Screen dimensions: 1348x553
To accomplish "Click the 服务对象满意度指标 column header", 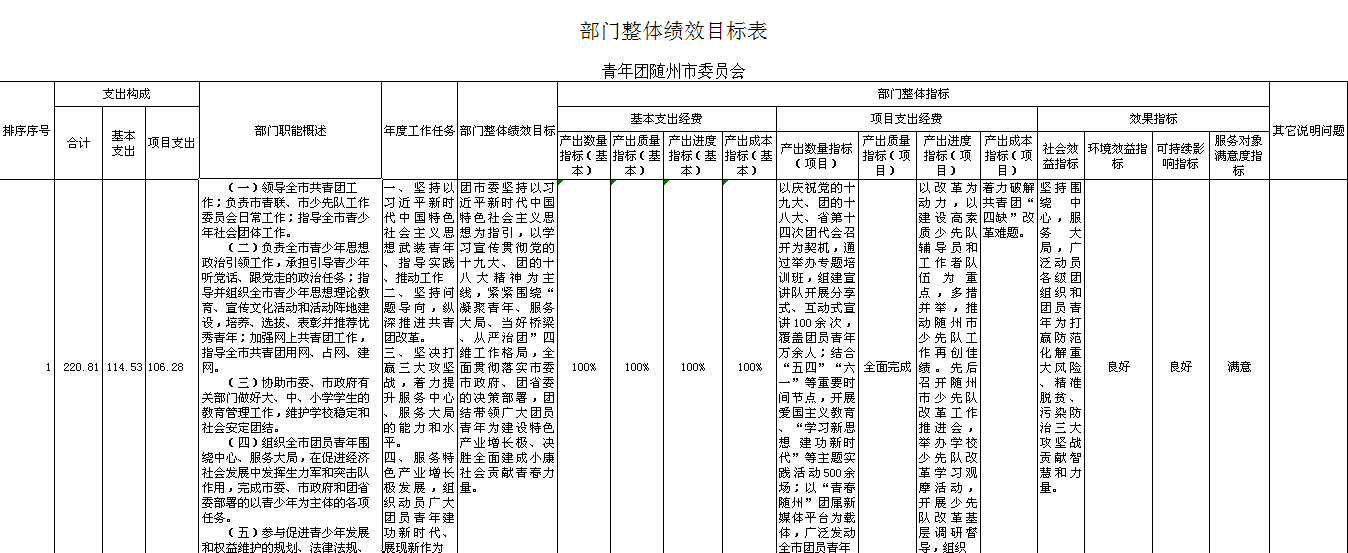I will tap(1238, 155).
